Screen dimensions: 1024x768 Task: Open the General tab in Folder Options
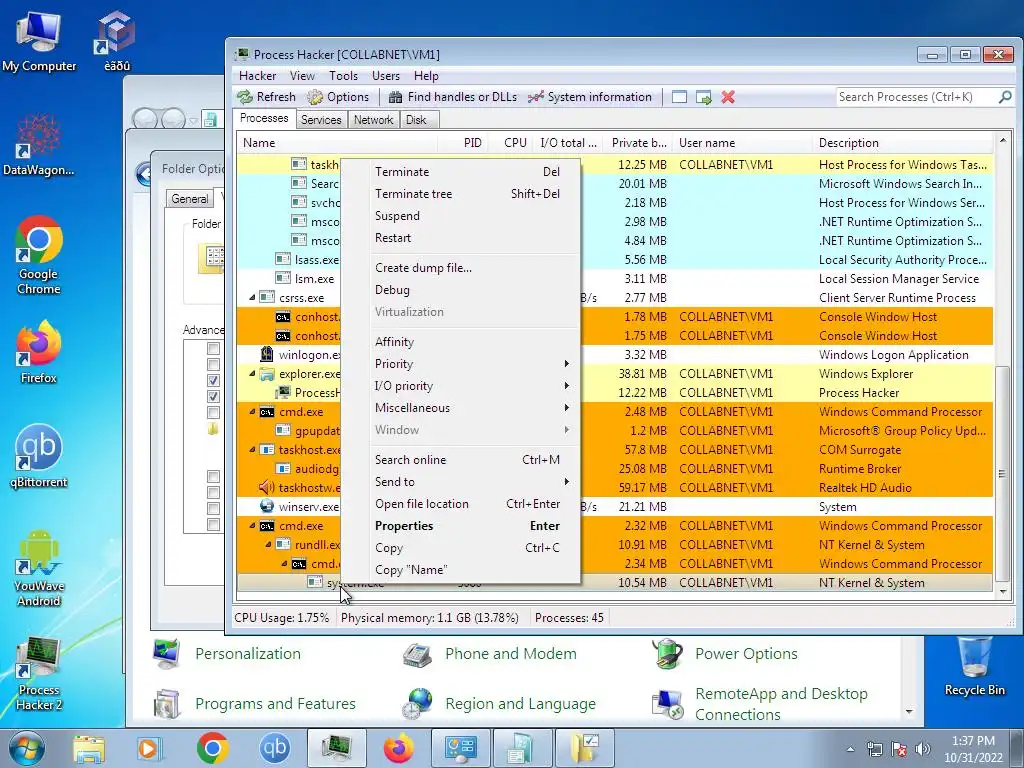tap(190, 199)
